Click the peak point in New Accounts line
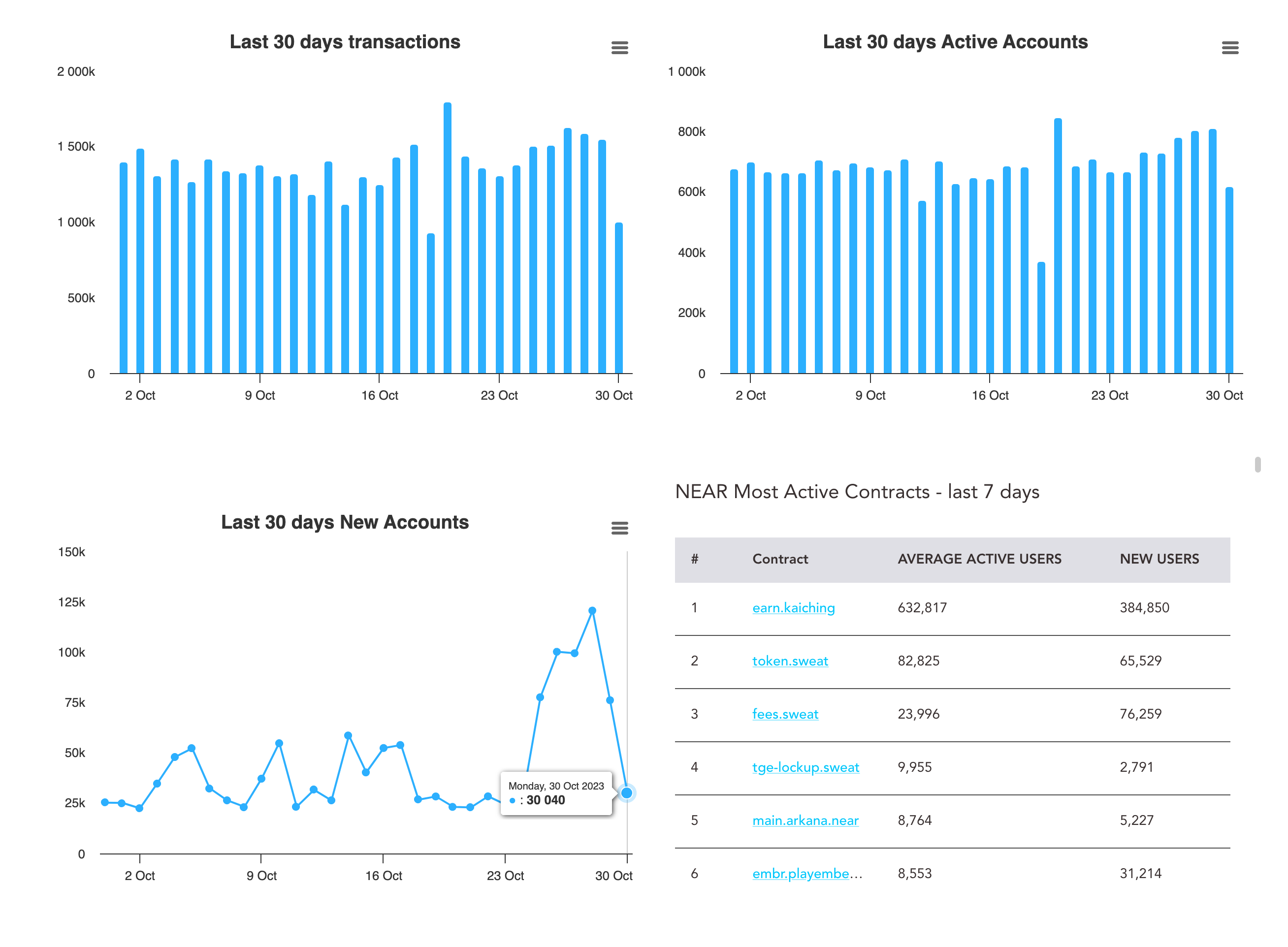The height and width of the screenshot is (947, 1288). (x=592, y=611)
